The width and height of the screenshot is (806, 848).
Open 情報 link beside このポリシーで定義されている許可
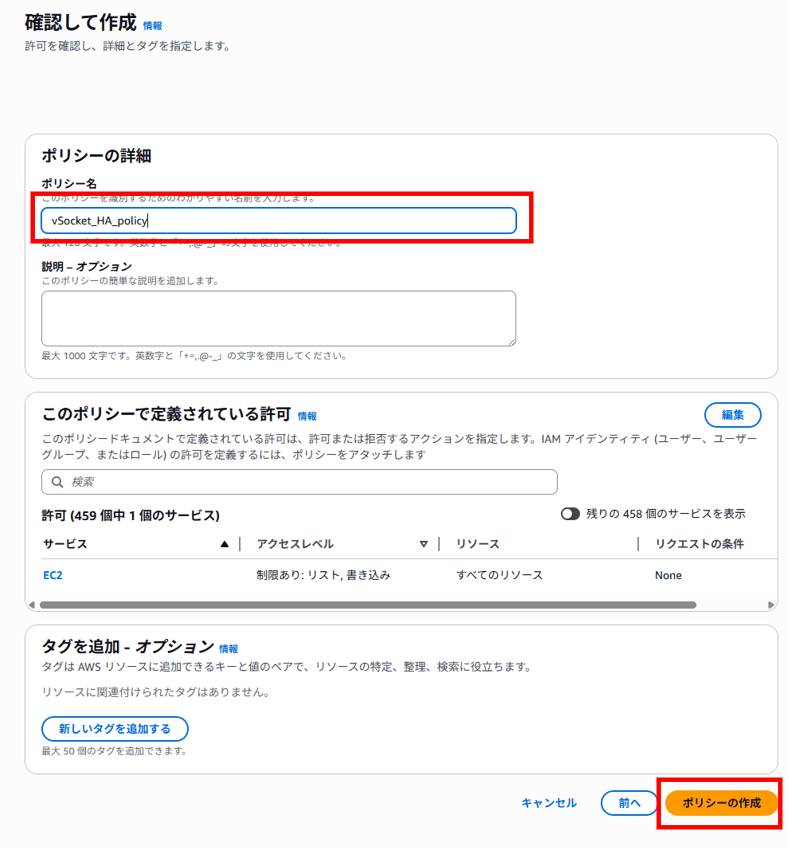(x=307, y=416)
